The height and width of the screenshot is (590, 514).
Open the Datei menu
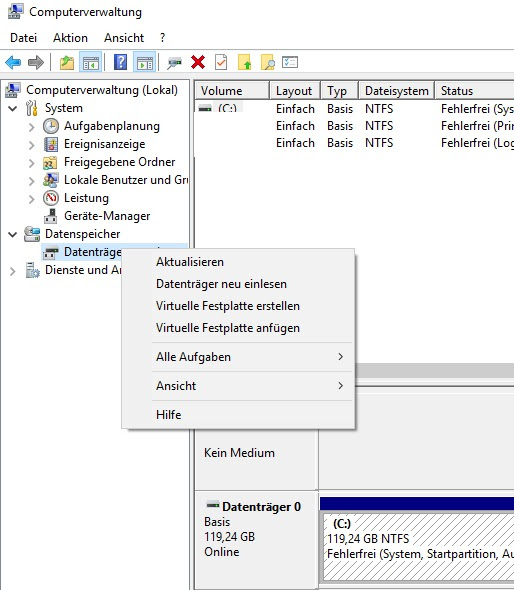[x=23, y=38]
